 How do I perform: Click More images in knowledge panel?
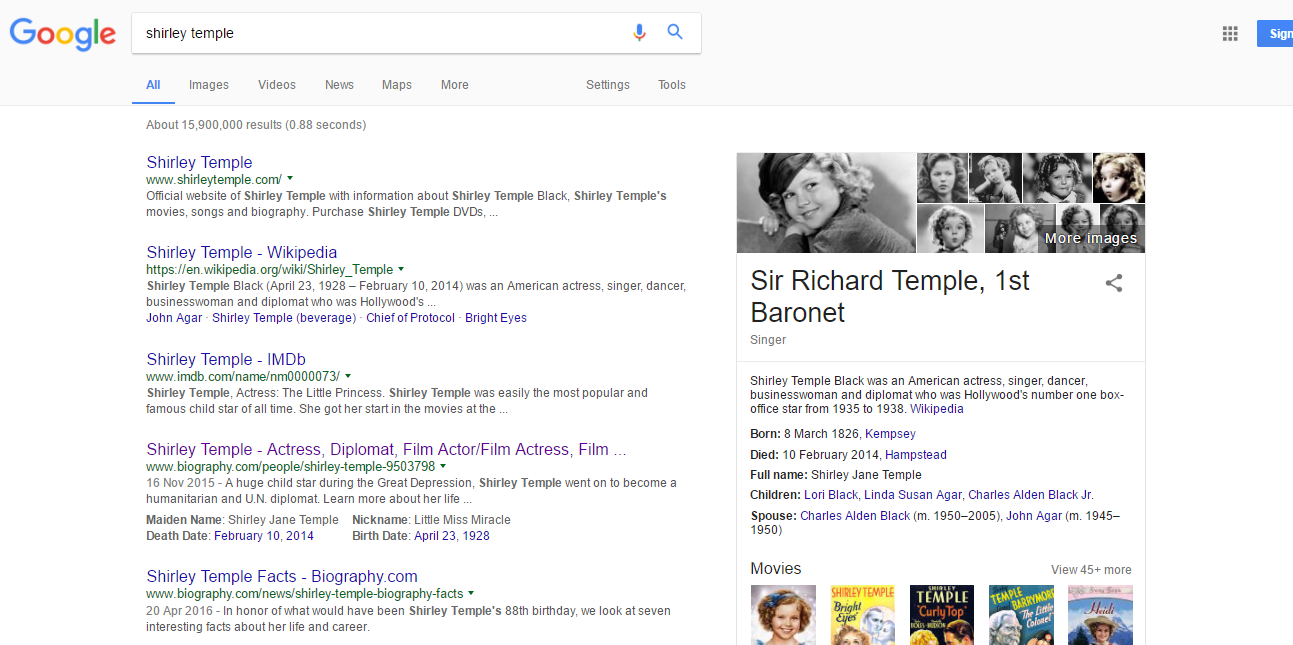click(1091, 238)
